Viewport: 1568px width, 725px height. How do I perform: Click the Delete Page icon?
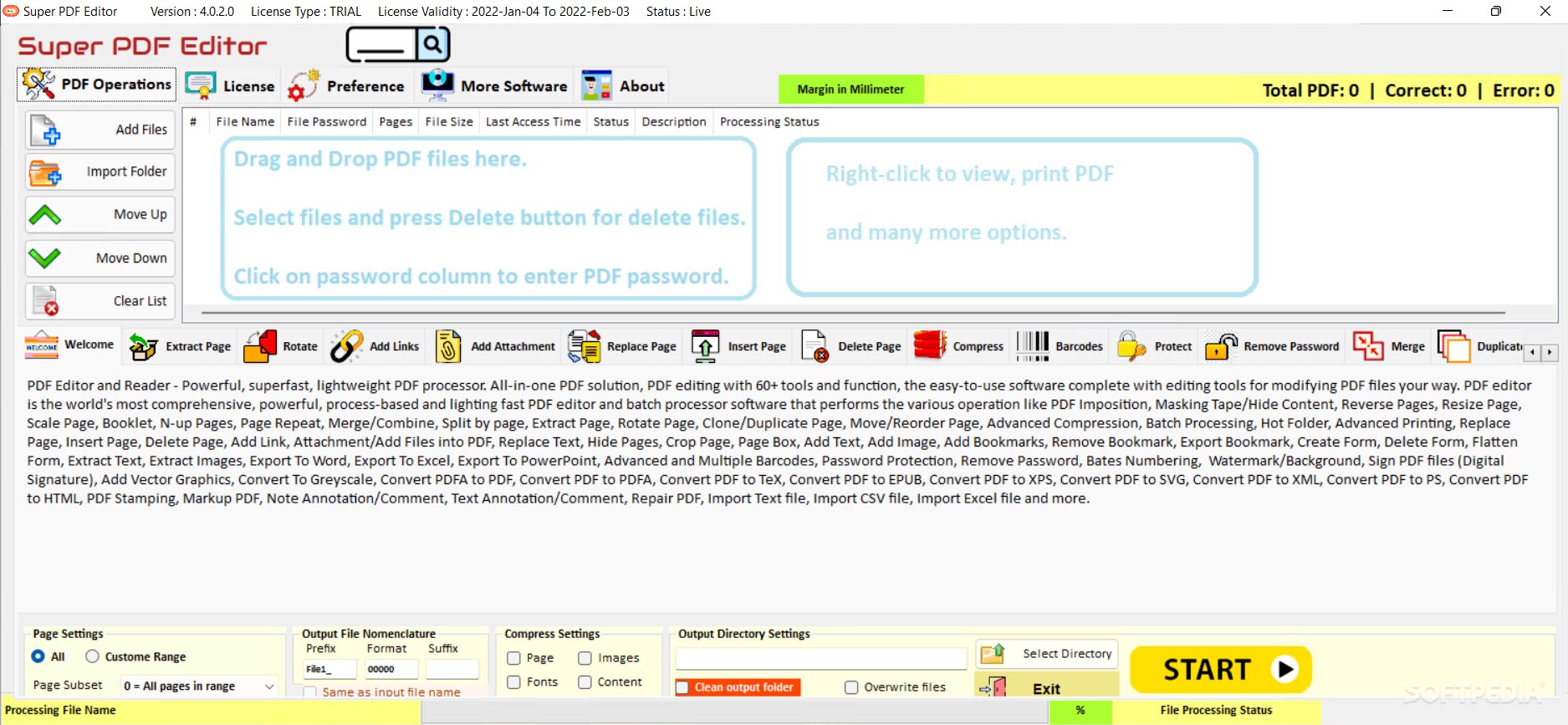815,346
